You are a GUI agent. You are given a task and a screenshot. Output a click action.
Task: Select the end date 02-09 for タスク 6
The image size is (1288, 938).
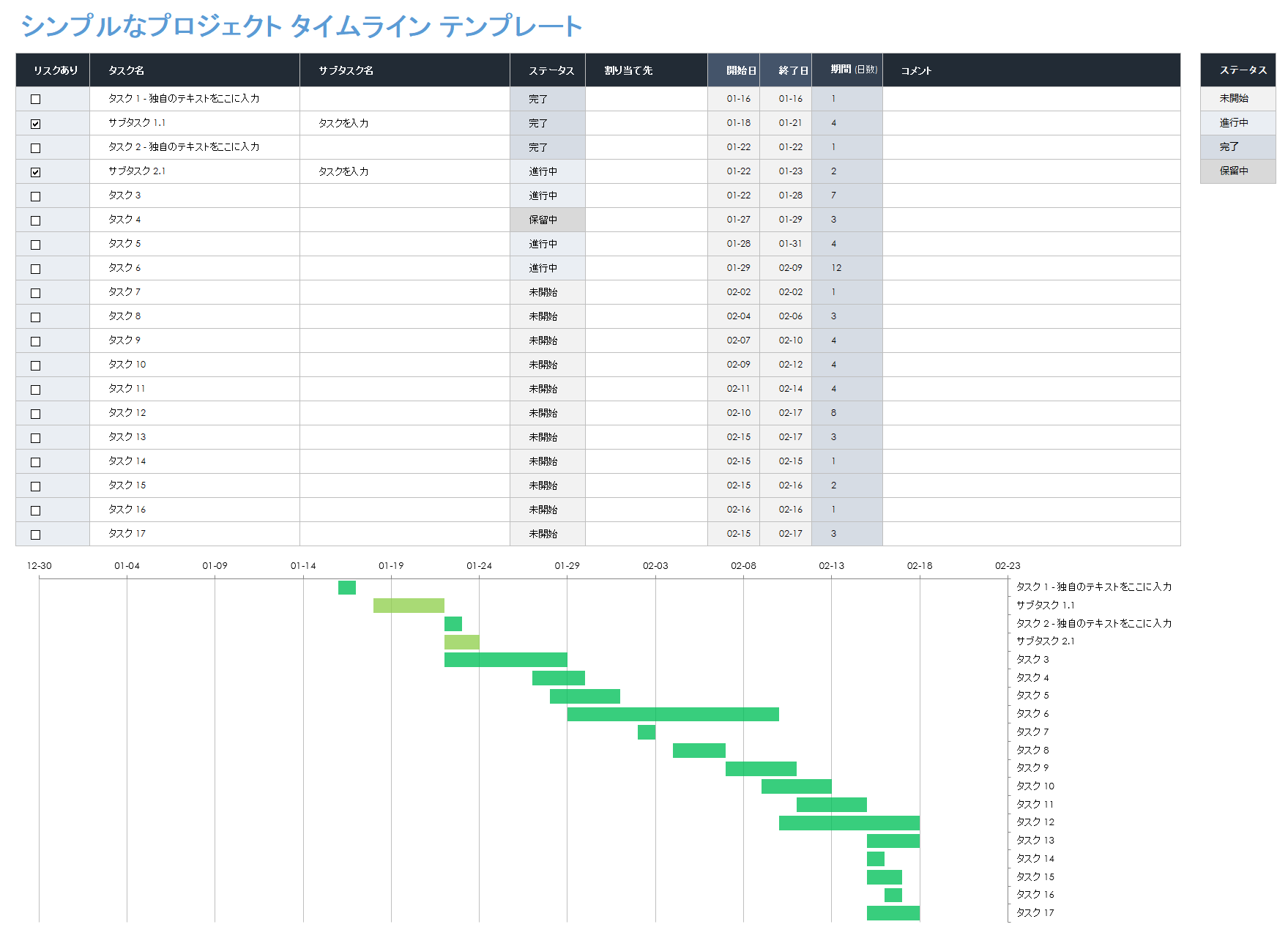(x=786, y=268)
